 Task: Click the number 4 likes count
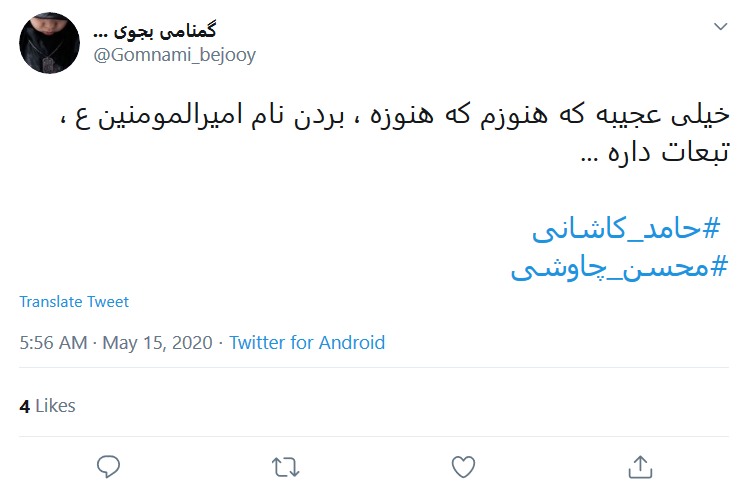pyautogui.click(x=24, y=406)
